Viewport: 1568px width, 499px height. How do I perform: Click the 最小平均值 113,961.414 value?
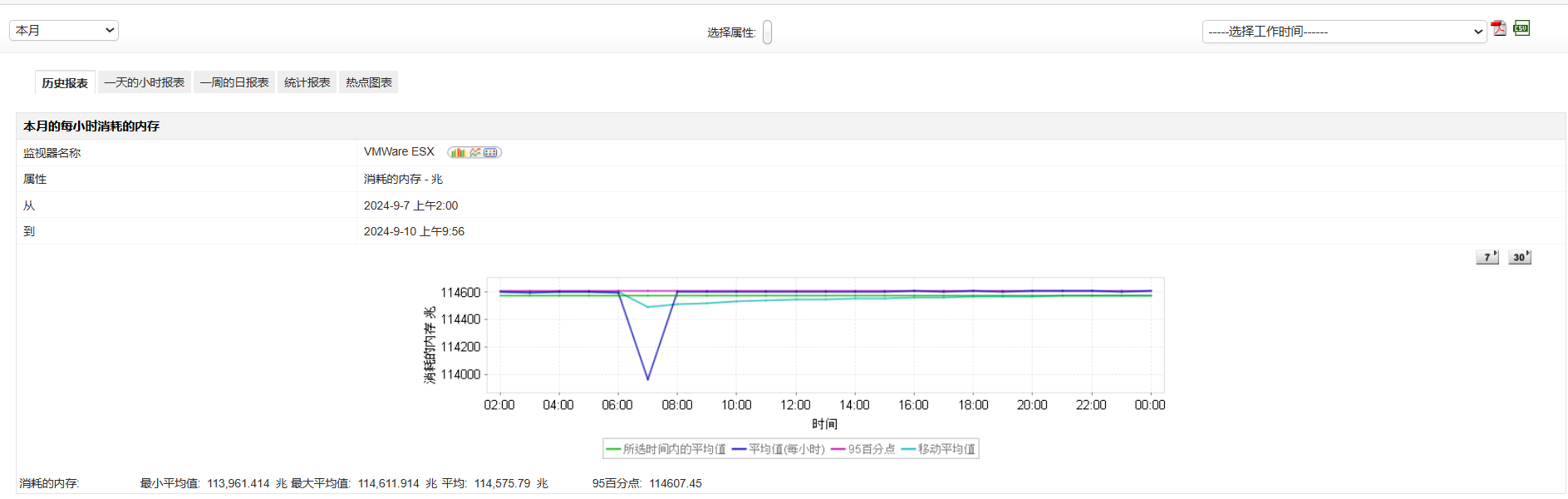pos(238,483)
